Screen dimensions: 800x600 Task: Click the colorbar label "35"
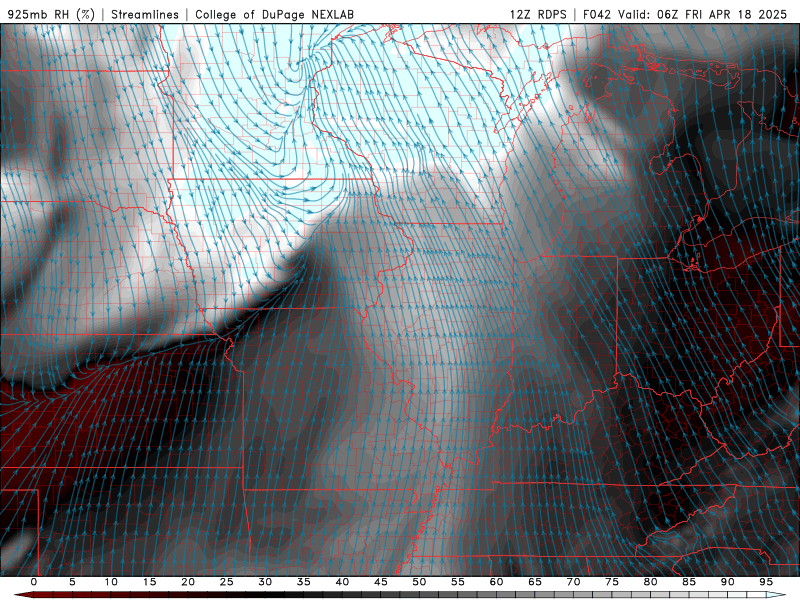[304, 582]
